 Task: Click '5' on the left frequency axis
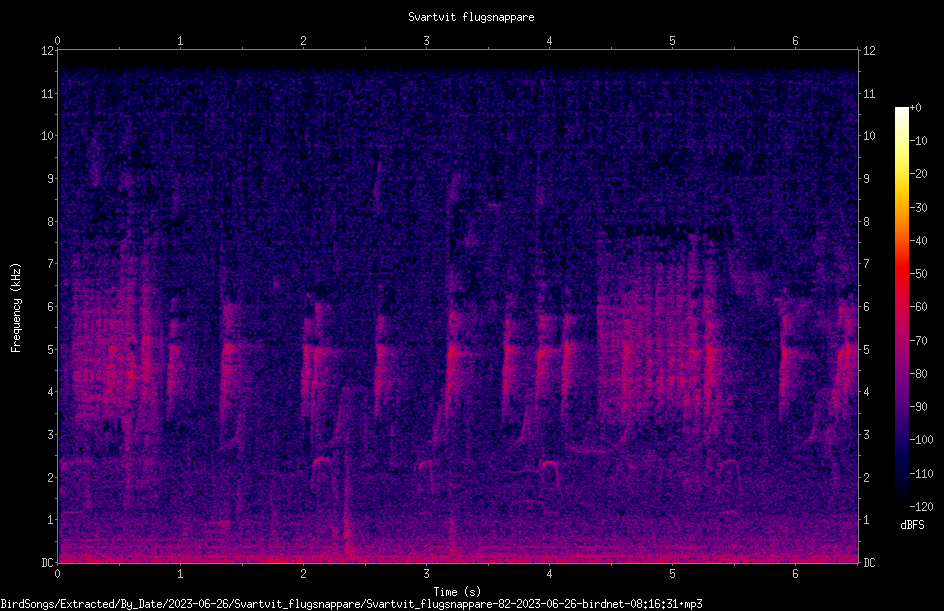tap(50, 349)
